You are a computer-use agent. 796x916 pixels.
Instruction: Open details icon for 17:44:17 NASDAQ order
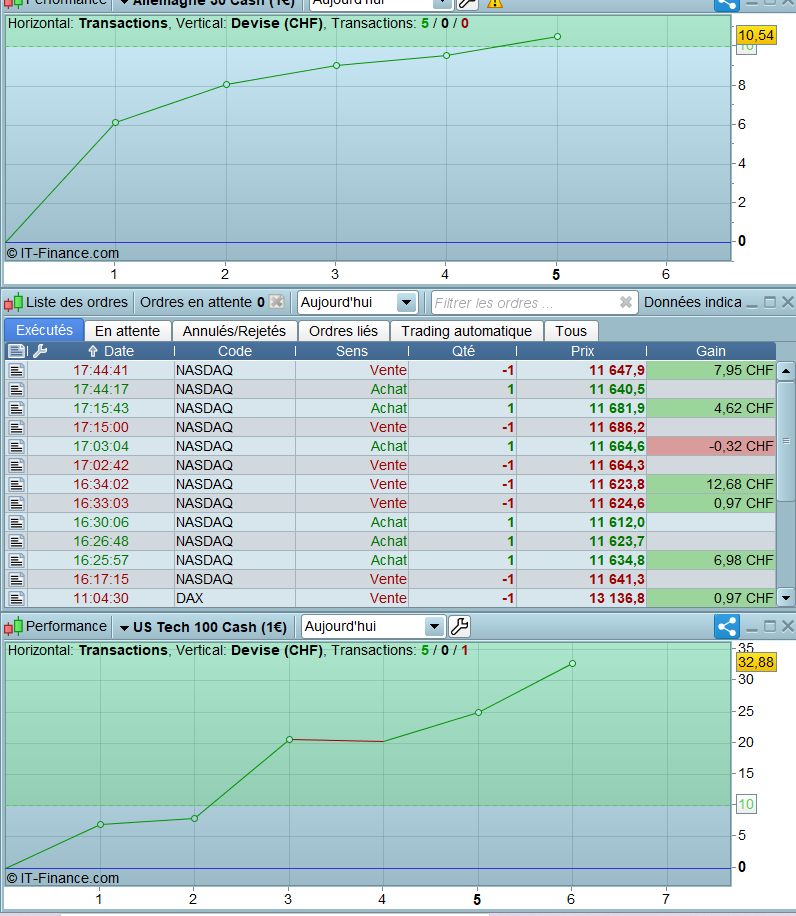pos(16,389)
